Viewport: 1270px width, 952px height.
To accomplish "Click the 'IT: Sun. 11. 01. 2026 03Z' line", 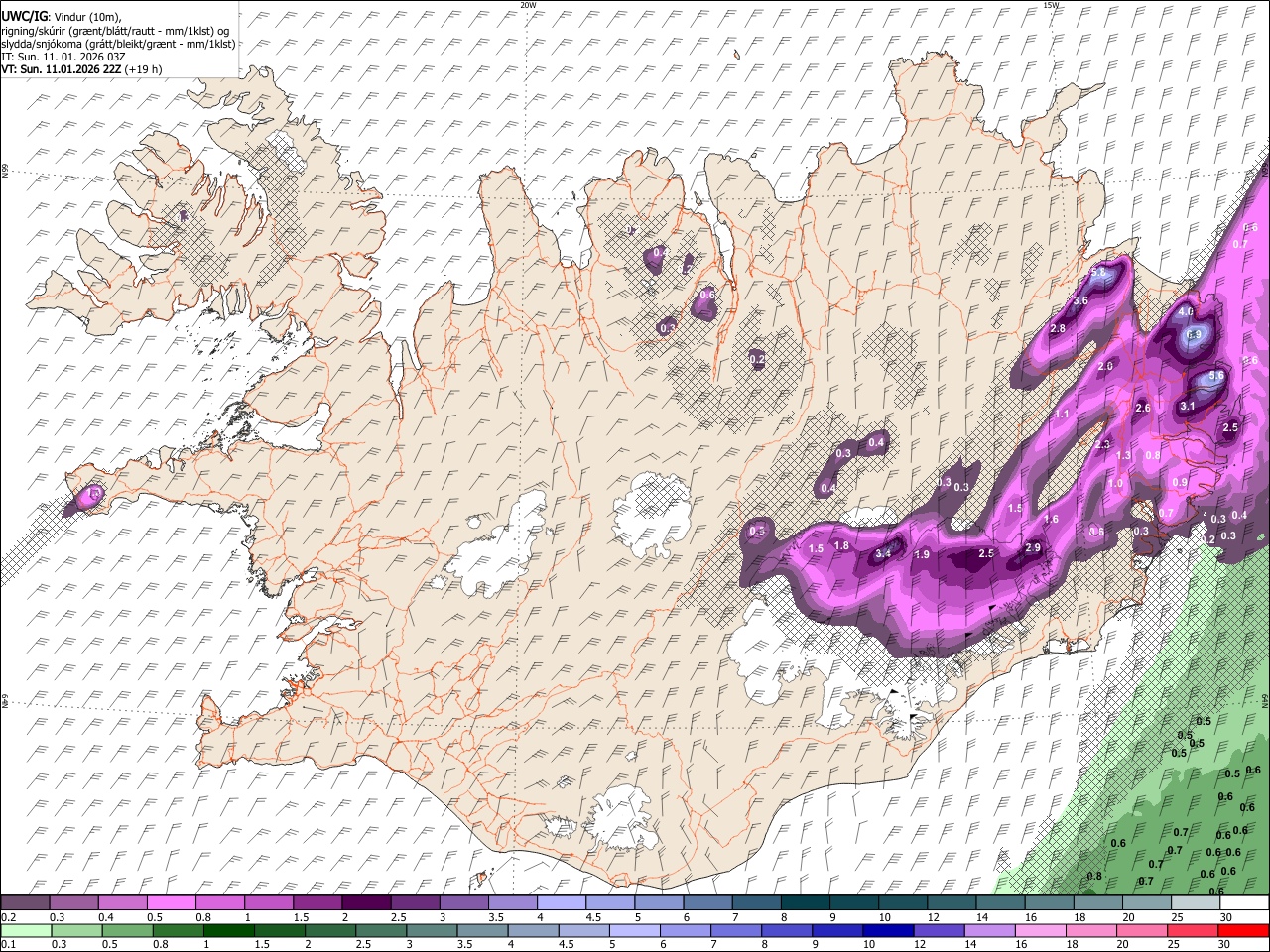I will point(63,57).
